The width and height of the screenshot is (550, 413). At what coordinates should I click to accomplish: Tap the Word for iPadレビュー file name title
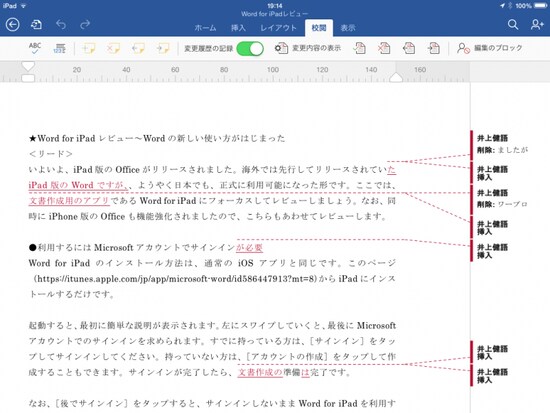(274, 14)
